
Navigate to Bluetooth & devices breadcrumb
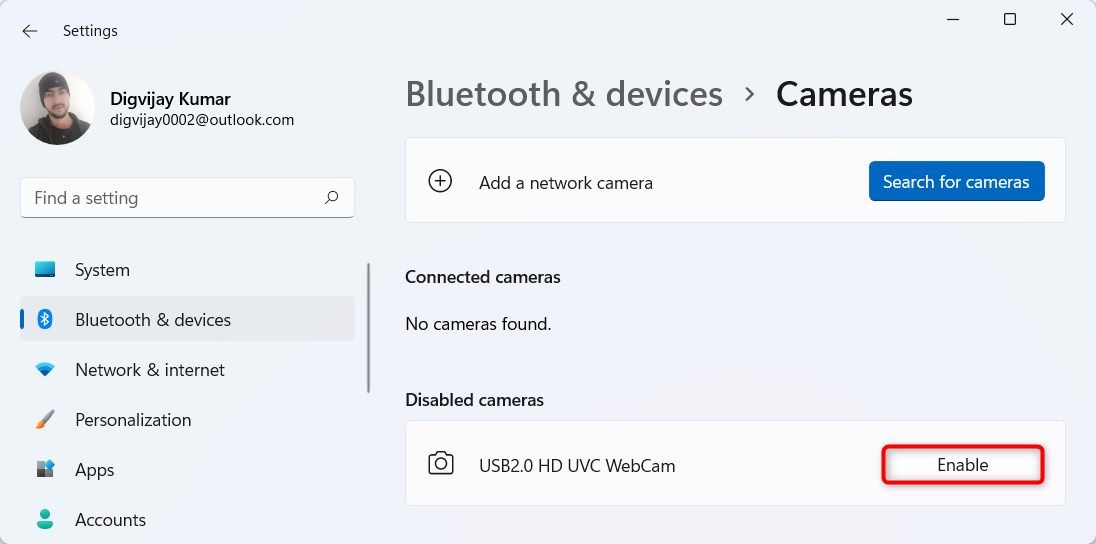click(563, 94)
